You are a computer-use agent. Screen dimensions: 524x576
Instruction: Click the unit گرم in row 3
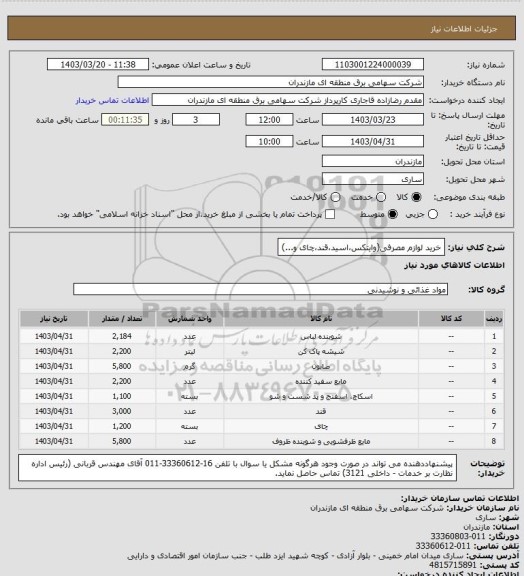[190, 367]
